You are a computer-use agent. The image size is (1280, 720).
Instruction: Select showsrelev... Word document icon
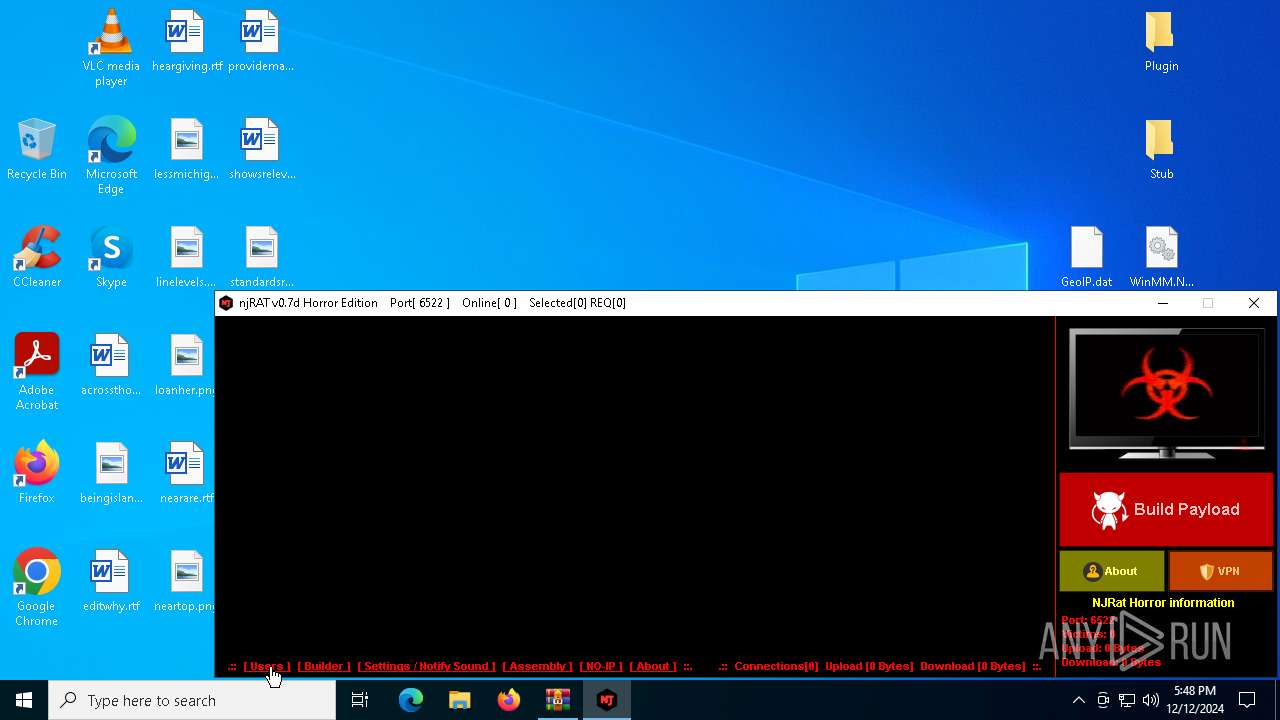[x=261, y=149]
